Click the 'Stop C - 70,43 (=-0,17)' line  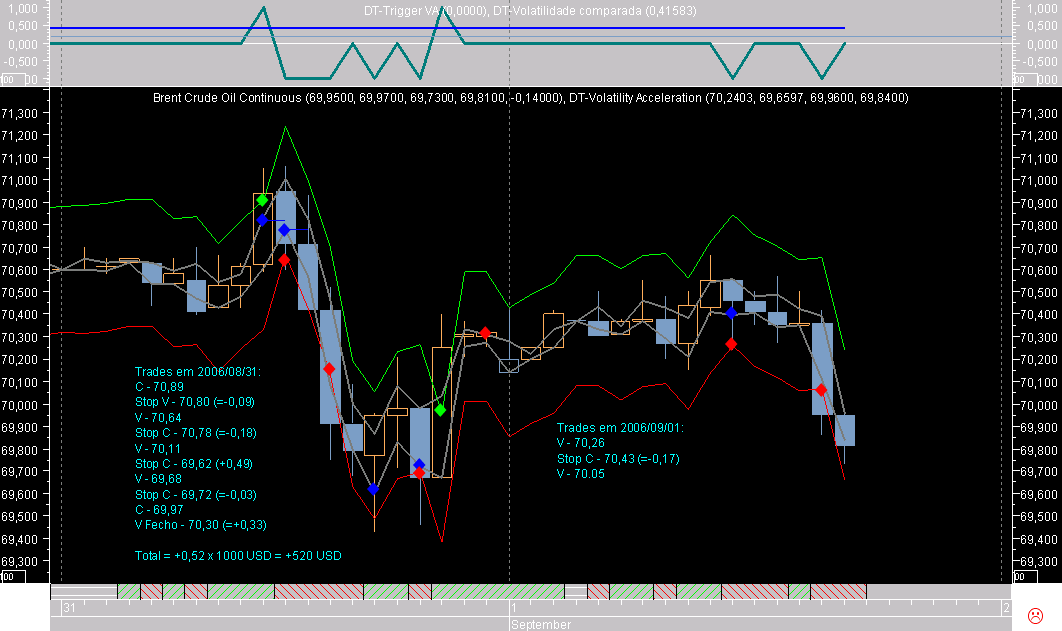point(618,458)
